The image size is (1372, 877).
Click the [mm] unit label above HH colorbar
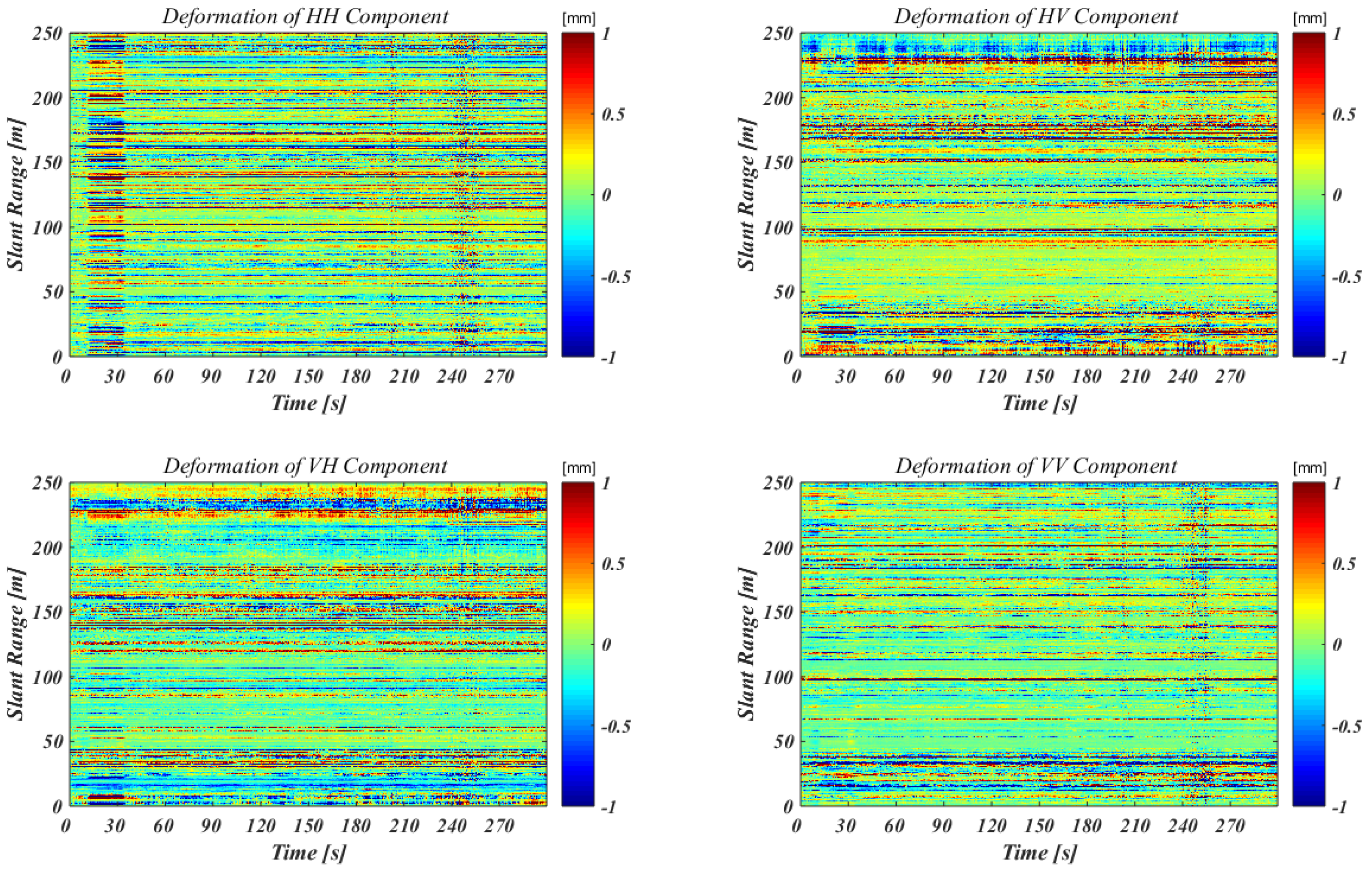point(578,19)
